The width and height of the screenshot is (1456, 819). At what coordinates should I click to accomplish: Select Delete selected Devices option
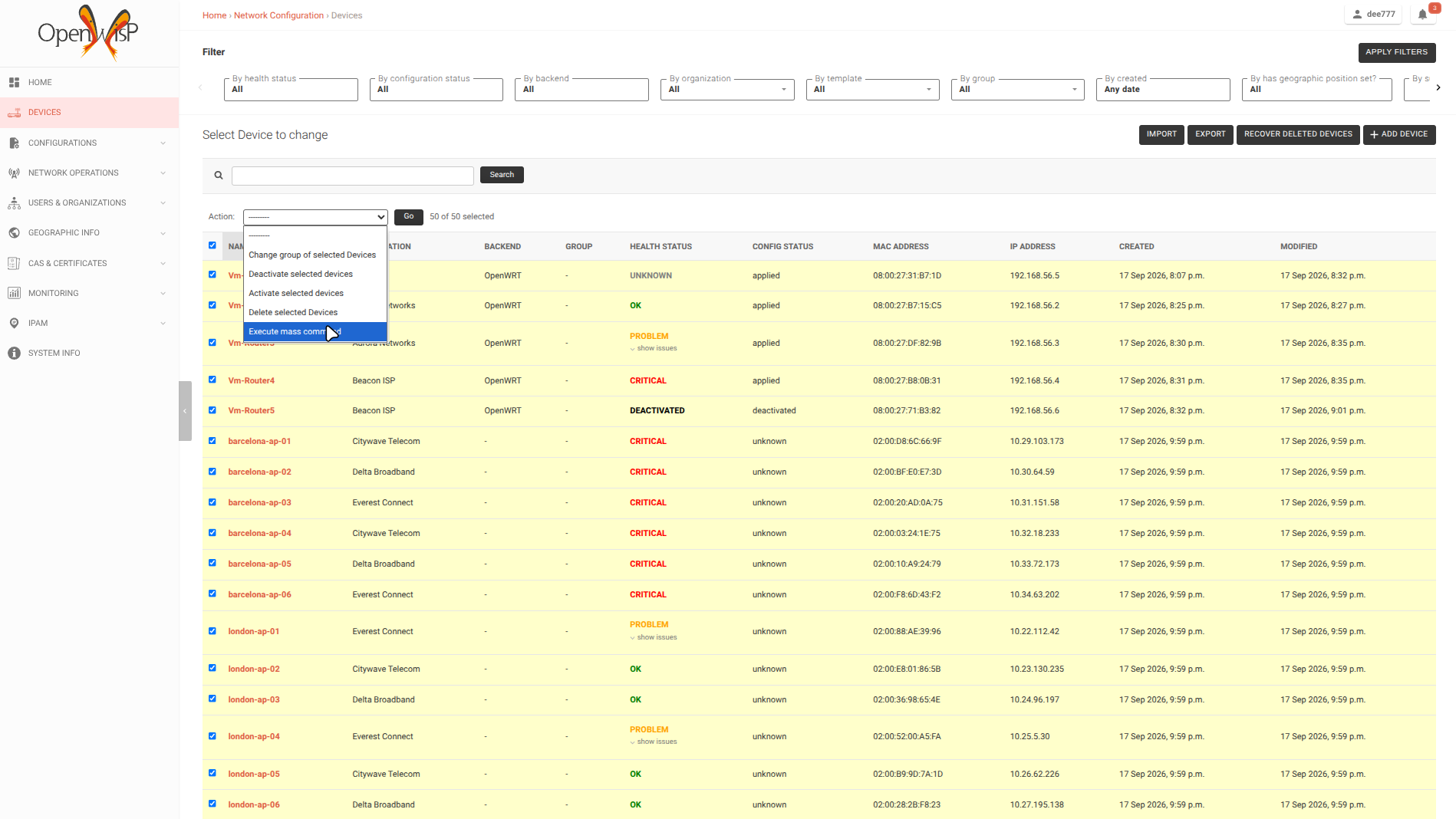coord(315,312)
